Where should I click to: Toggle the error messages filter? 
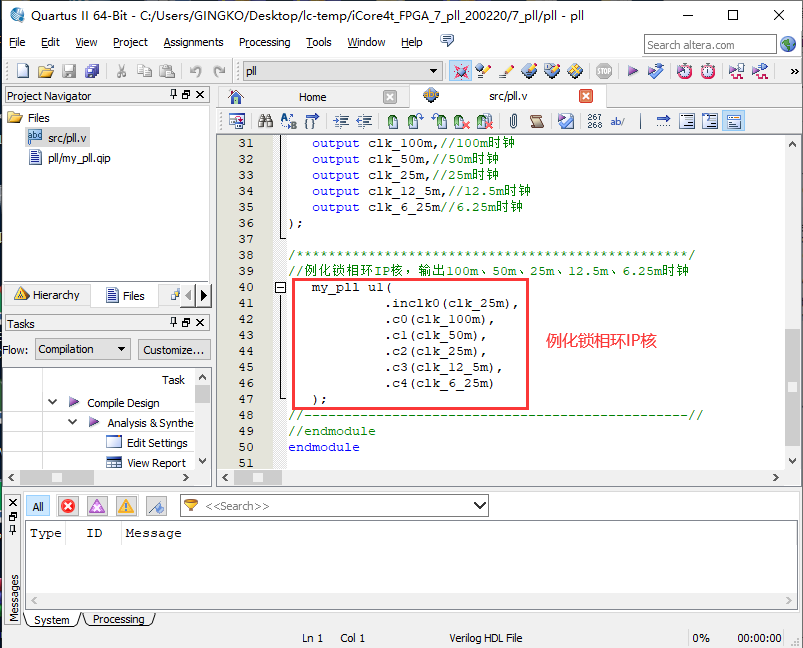pyautogui.click(x=67, y=506)
